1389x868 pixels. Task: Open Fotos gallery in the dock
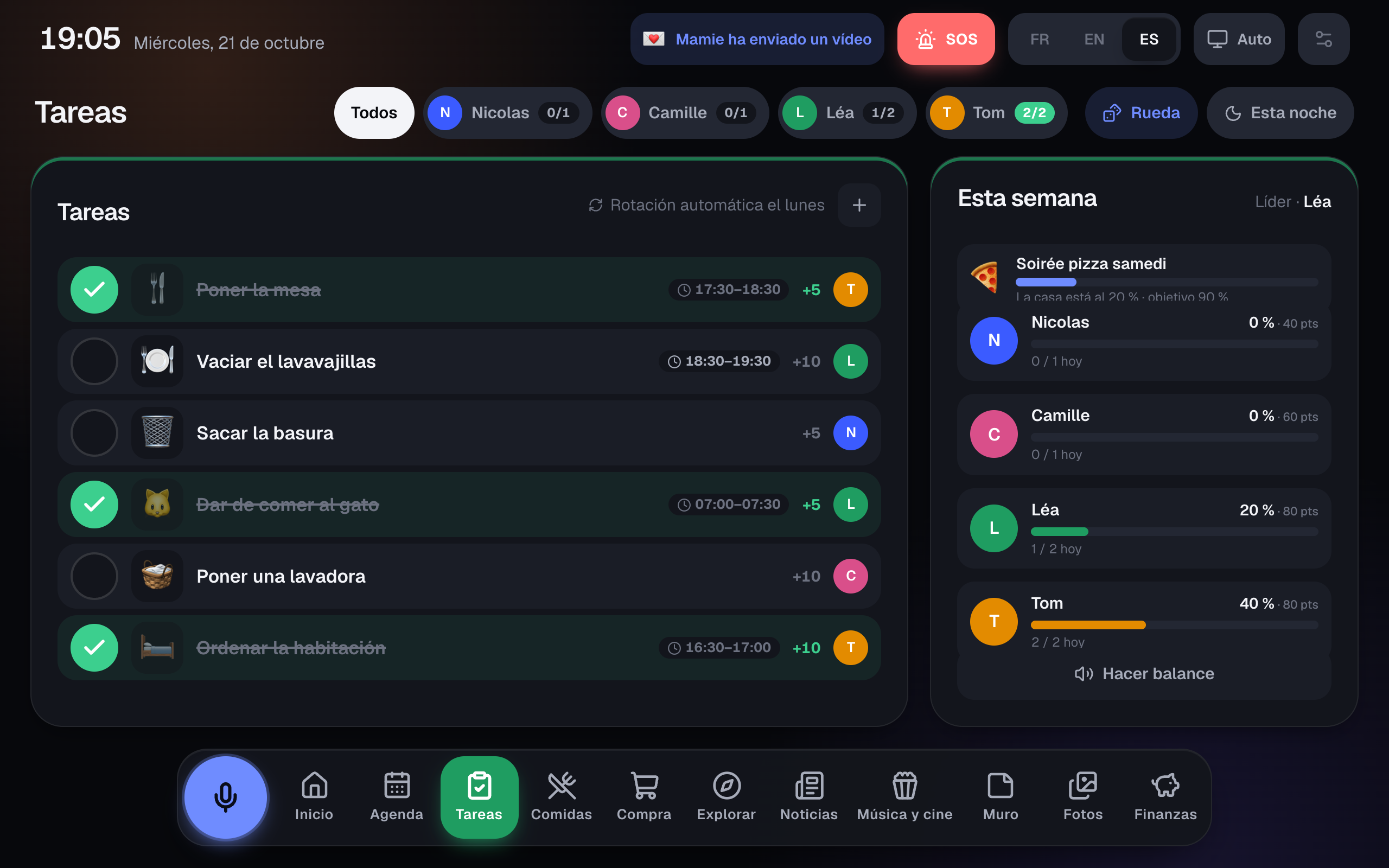(x=1083, y=797)
